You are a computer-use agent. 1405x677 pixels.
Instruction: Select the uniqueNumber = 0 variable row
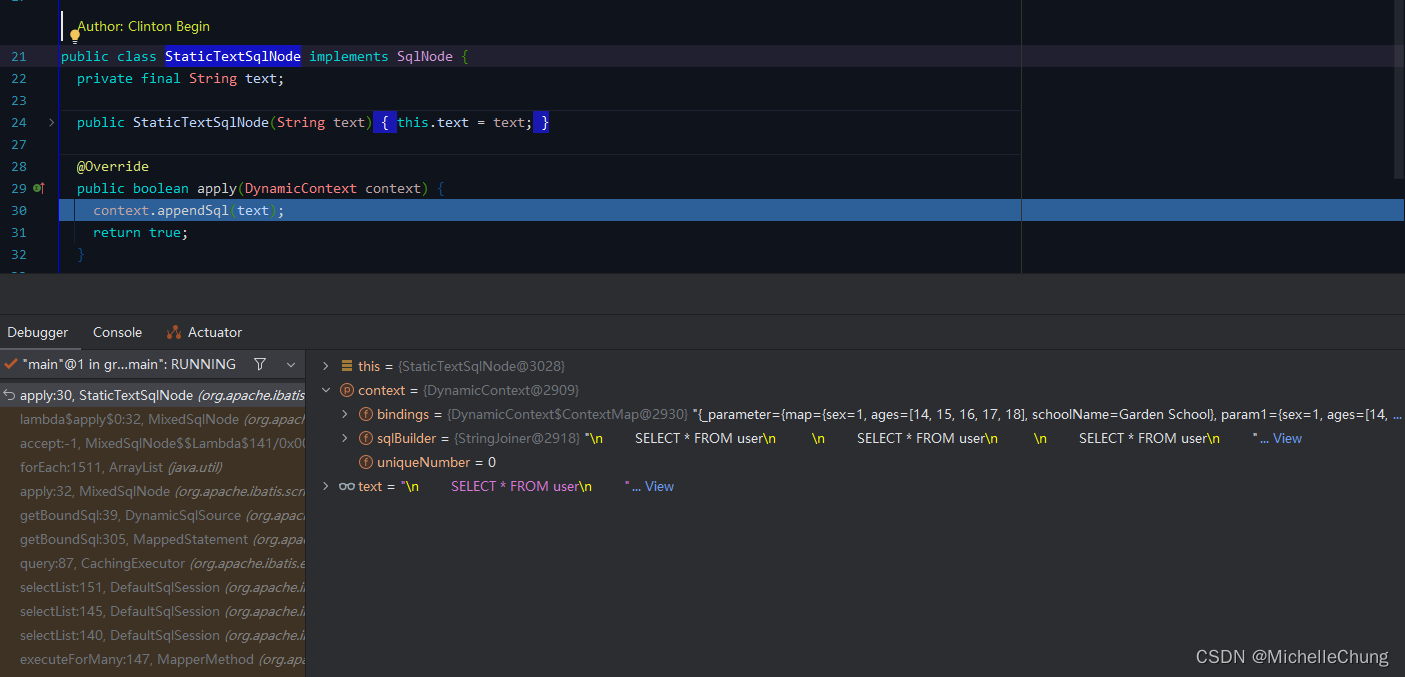tap(855, 462)
